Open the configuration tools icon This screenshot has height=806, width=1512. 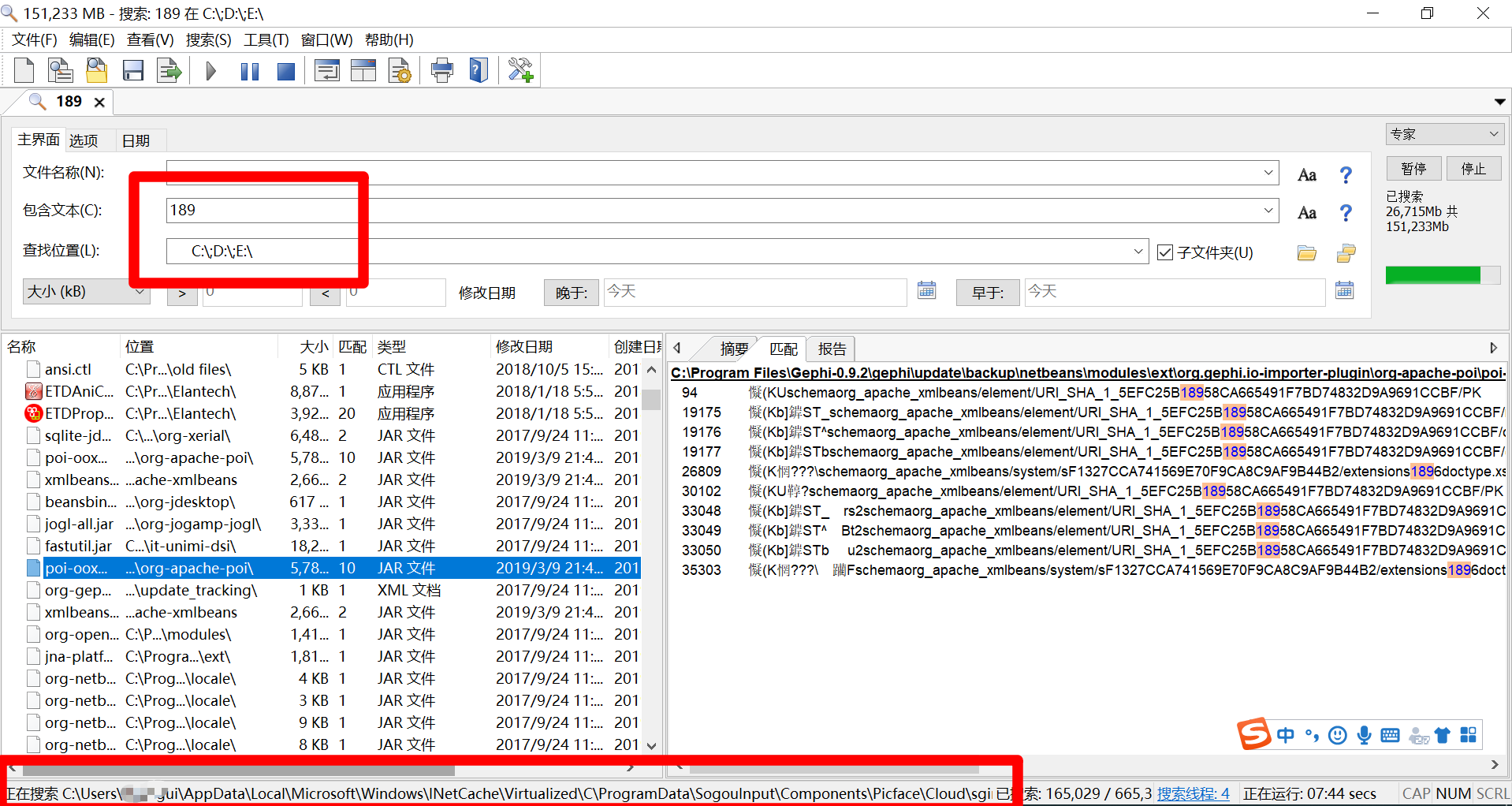520,70
